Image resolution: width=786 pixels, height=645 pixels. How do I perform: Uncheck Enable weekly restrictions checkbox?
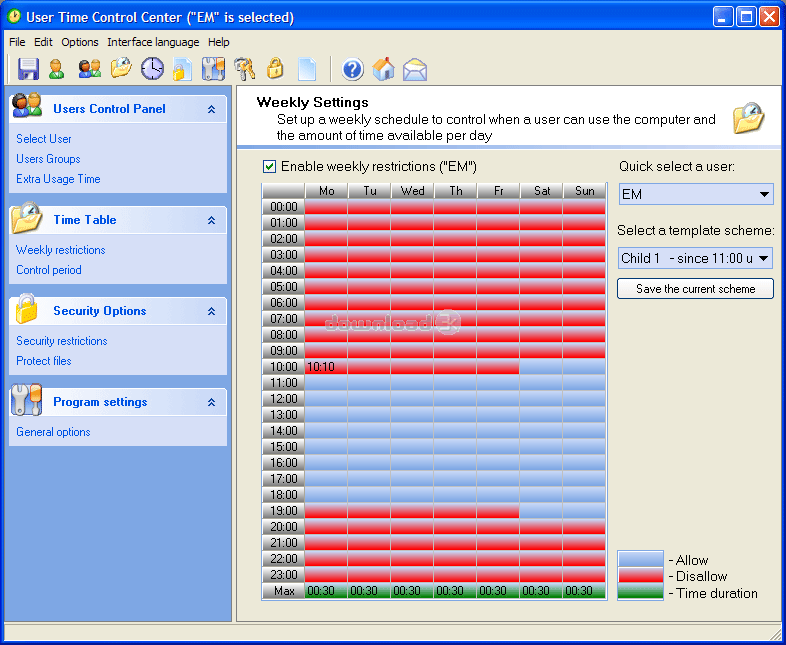coord(269,166)
